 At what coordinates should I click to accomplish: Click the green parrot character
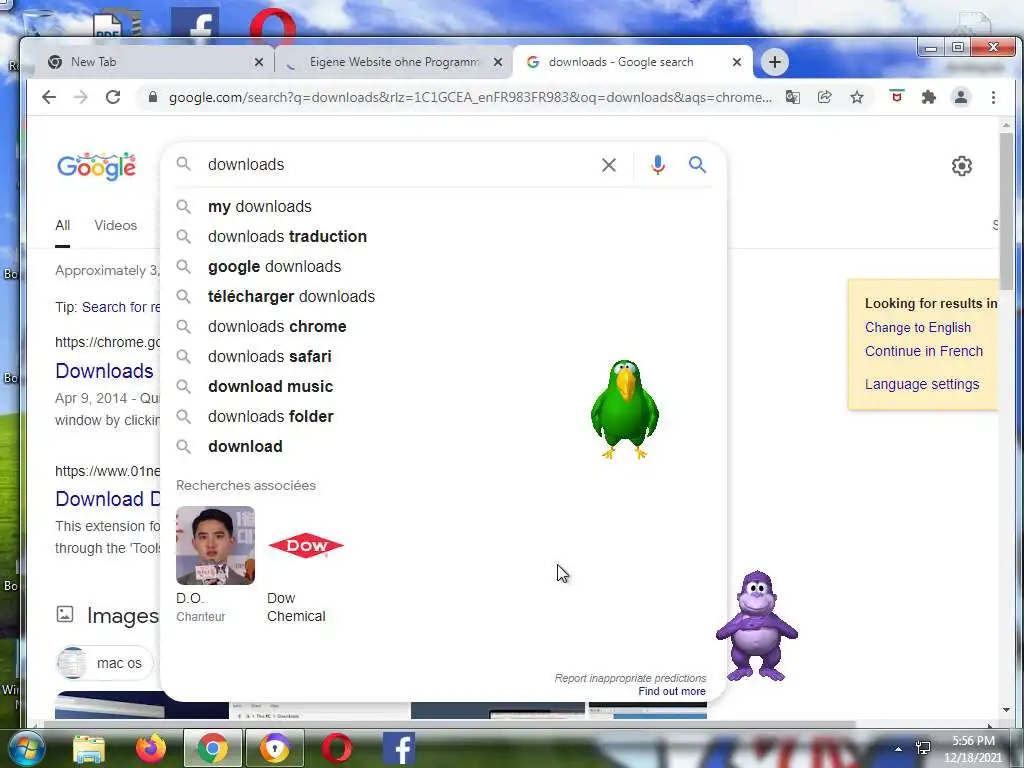click(x=624, y=409)
